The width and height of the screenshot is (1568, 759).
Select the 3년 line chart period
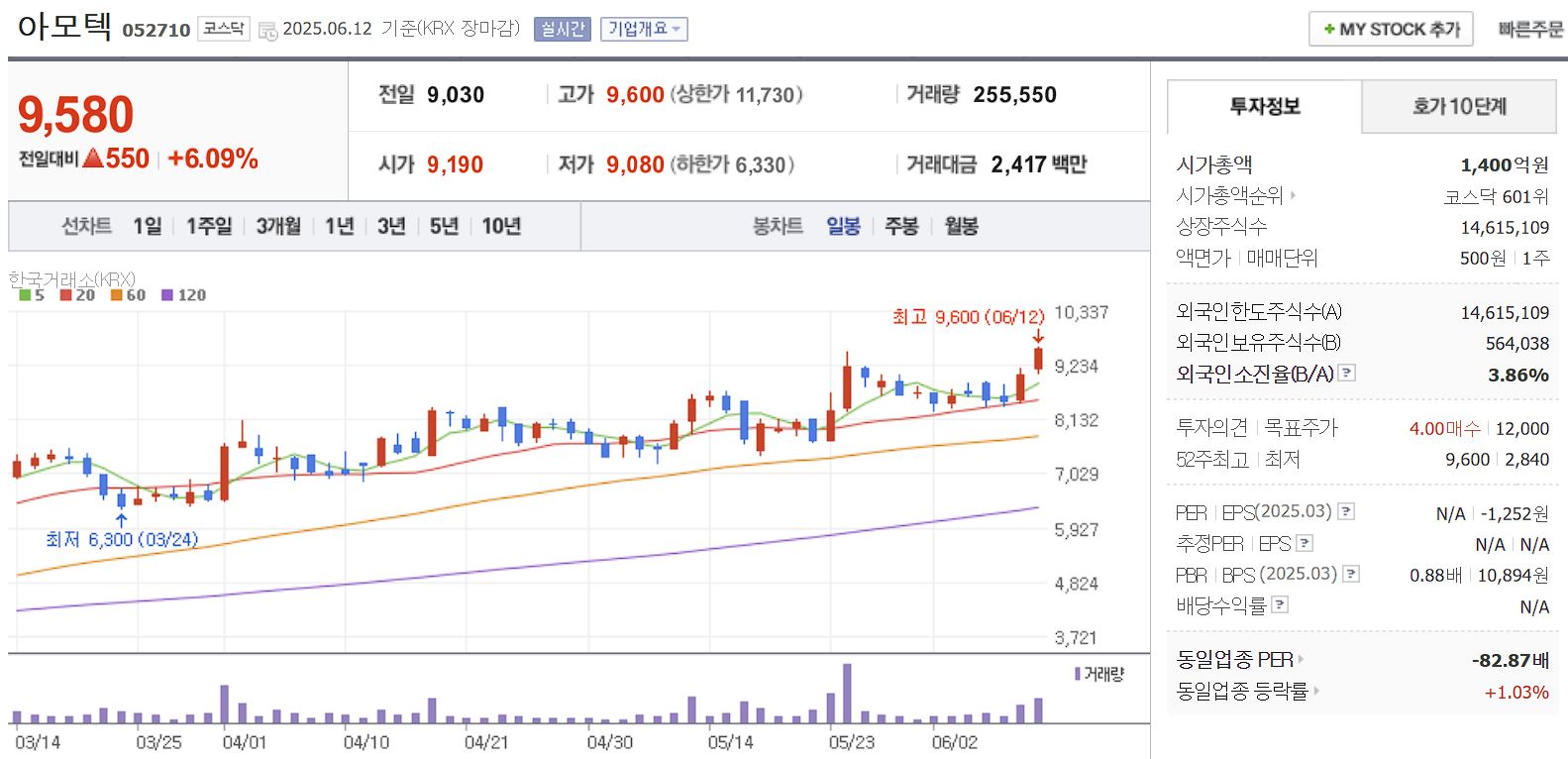point(391,226)
